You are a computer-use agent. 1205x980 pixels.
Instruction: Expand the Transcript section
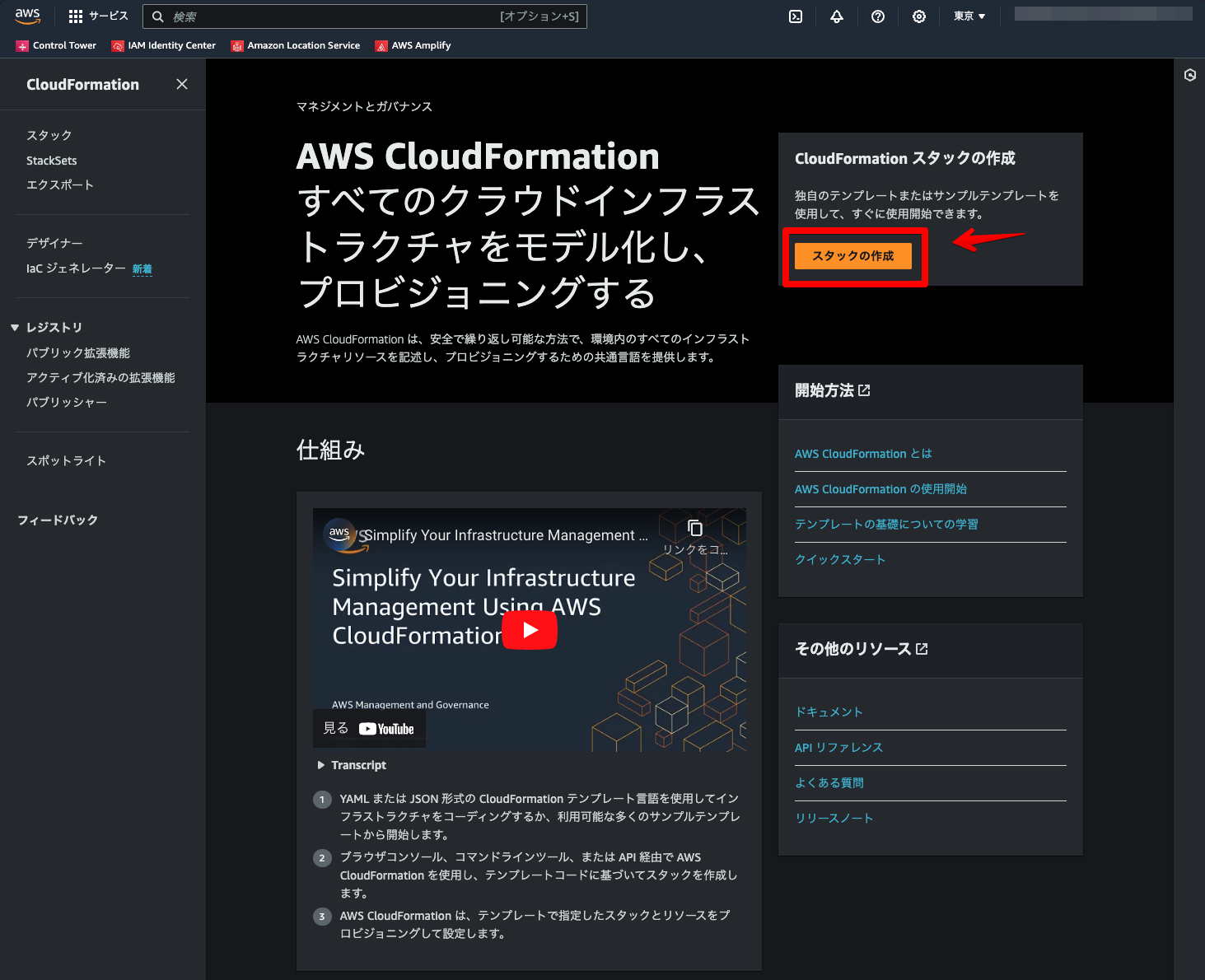point(352,765)
